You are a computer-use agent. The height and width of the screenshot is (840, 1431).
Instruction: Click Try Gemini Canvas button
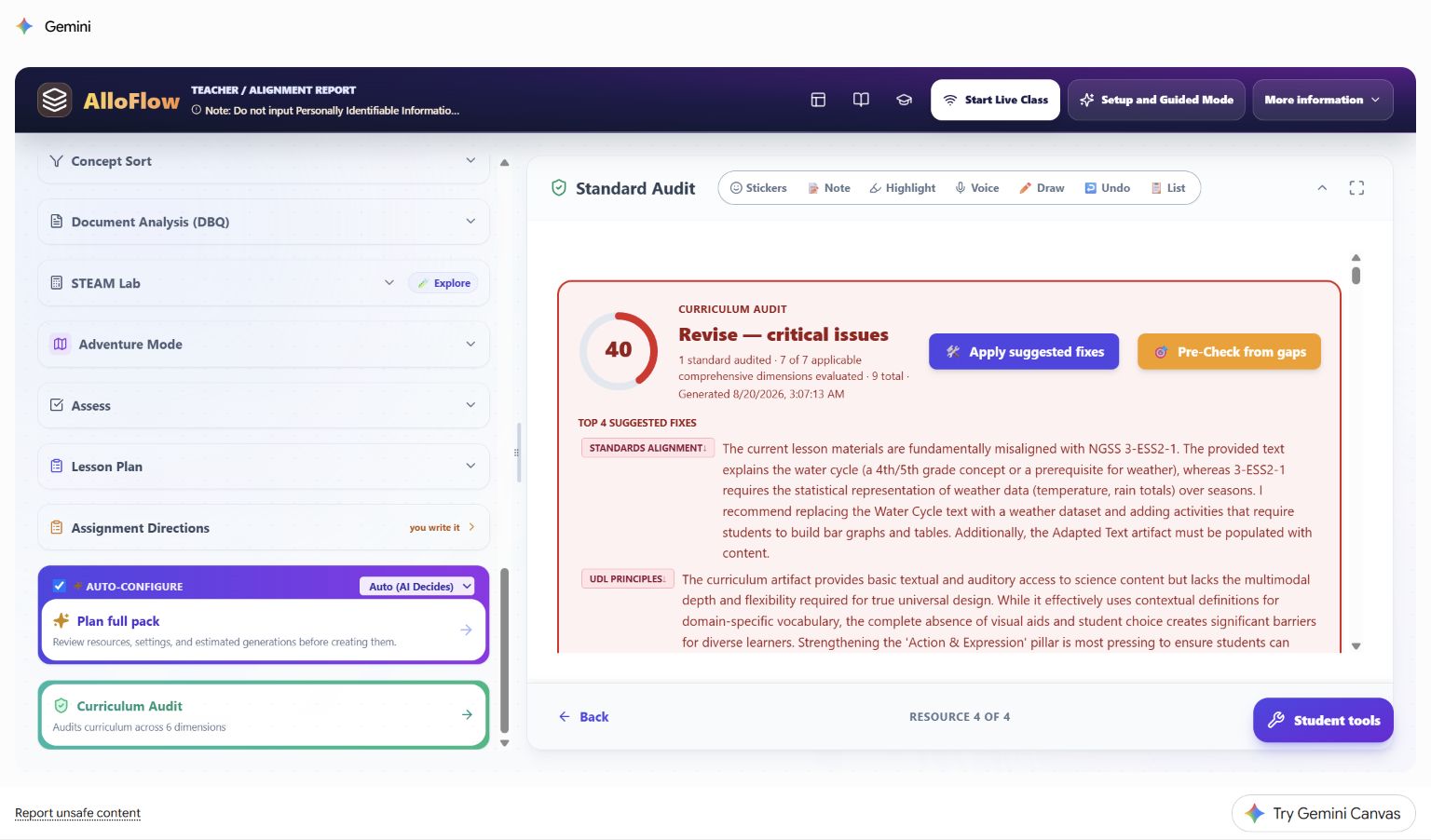click(1323, 813)
